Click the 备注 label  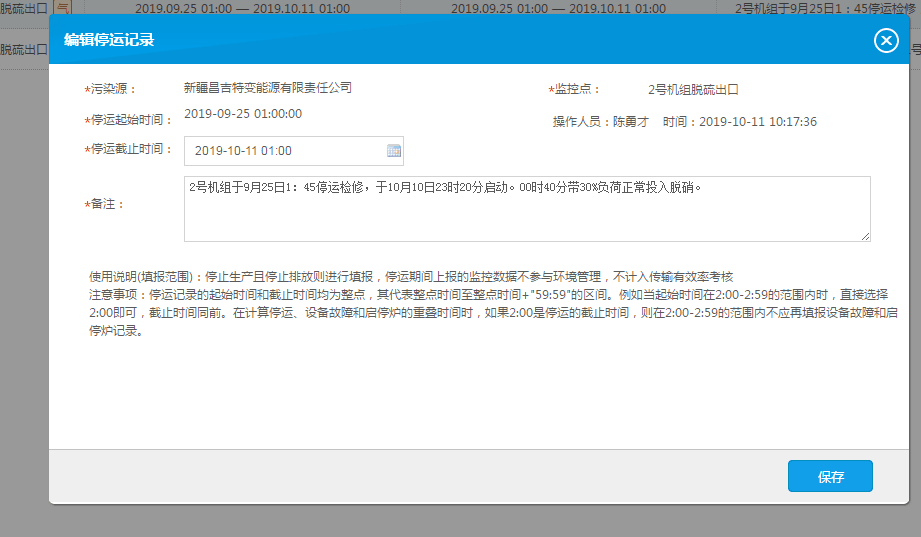click(105, 204)
